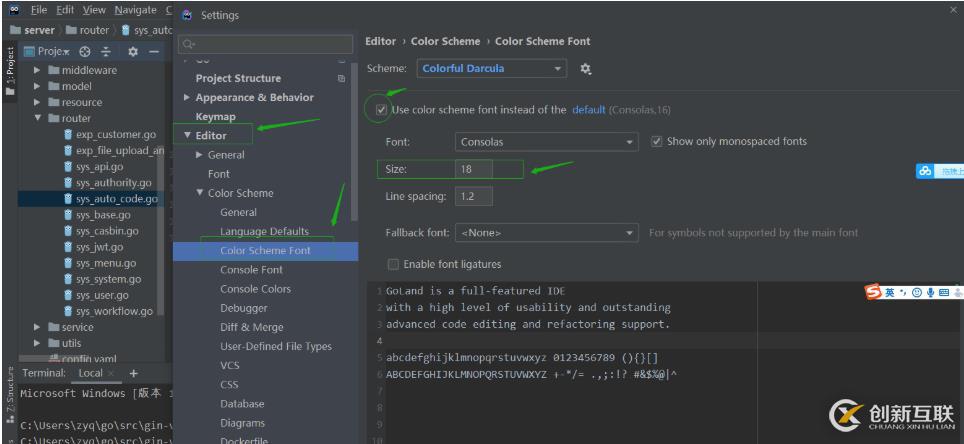Expand the Appearance & Behavior settings section

click(x=187, y=98)
